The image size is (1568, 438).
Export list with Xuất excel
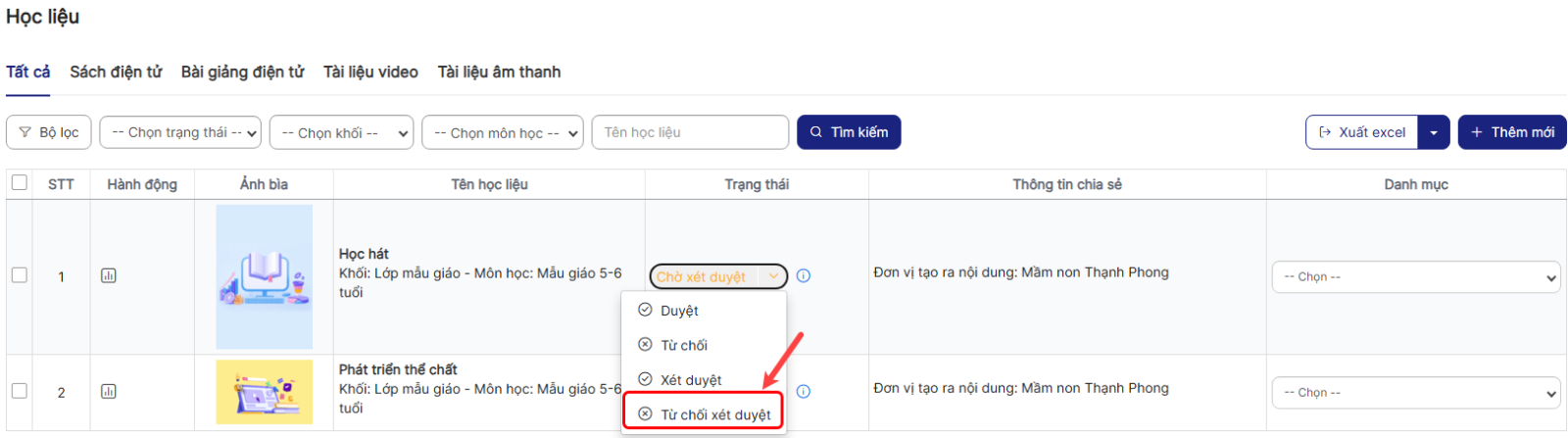(1362, 132)
